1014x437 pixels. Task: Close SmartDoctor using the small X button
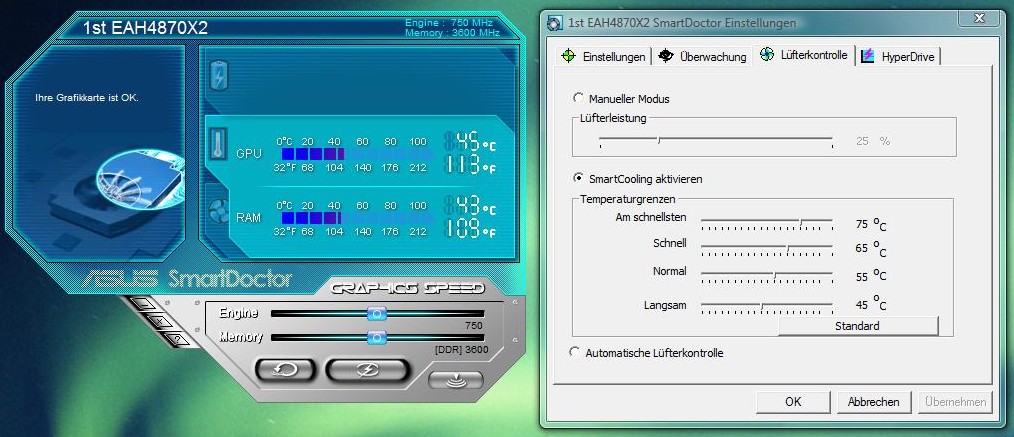pos(159,320)
